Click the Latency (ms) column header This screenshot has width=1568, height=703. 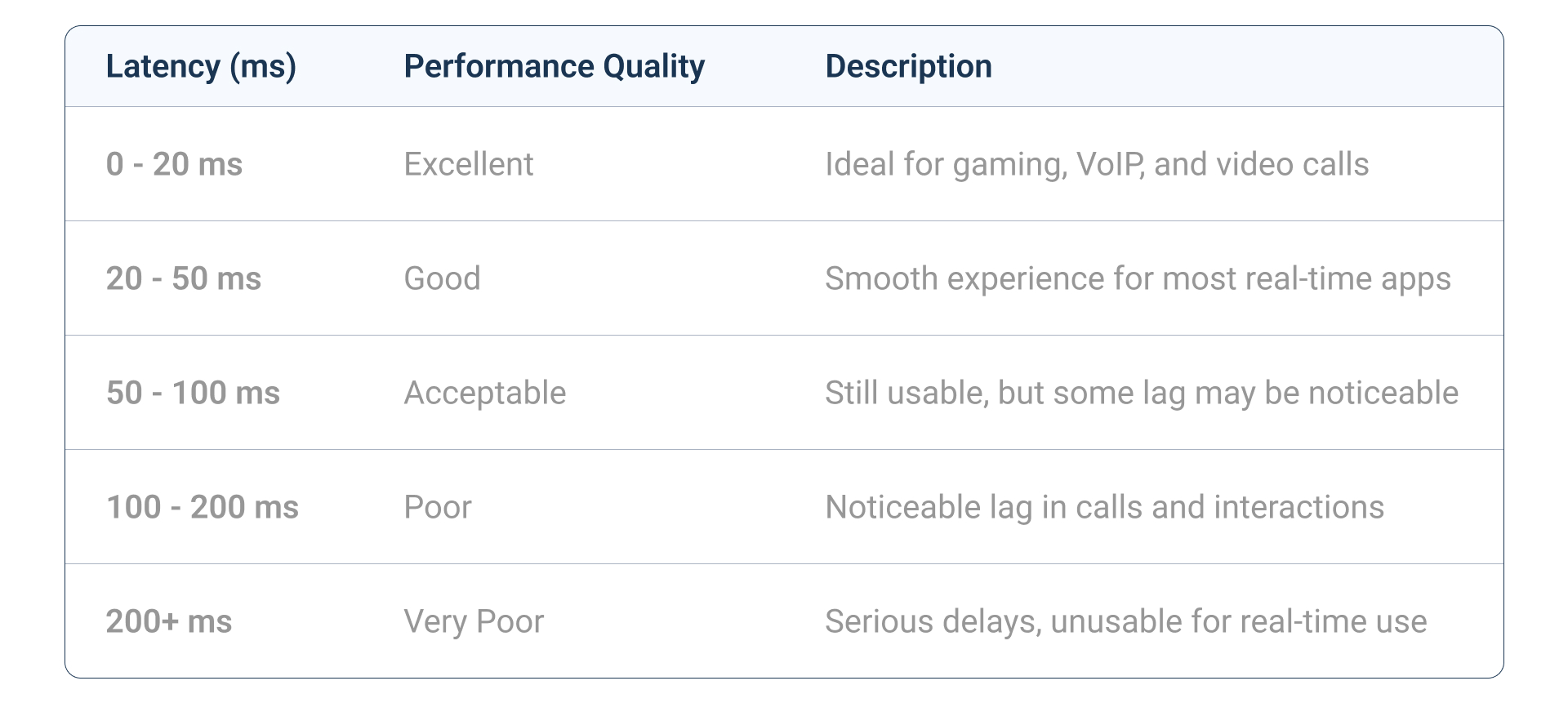(x=201, y=66)
